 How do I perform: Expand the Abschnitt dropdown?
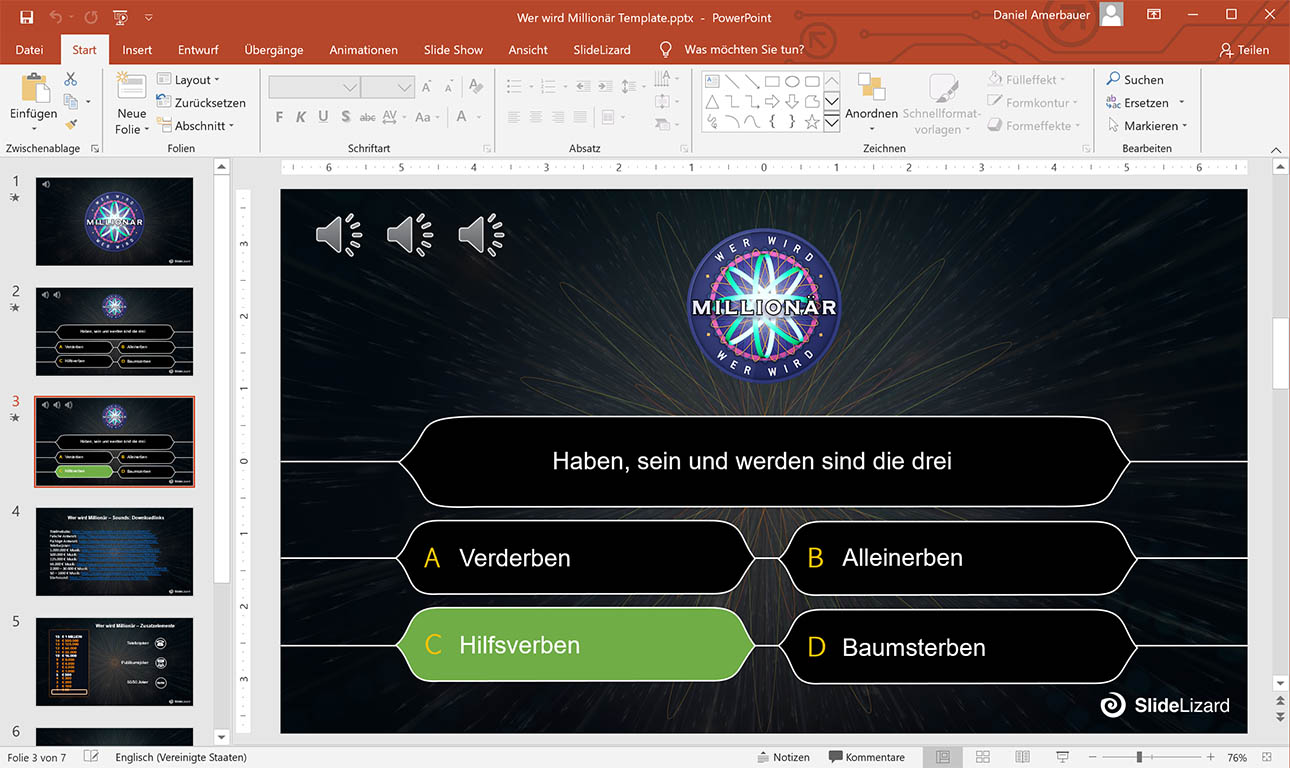(x=195, y=126)
